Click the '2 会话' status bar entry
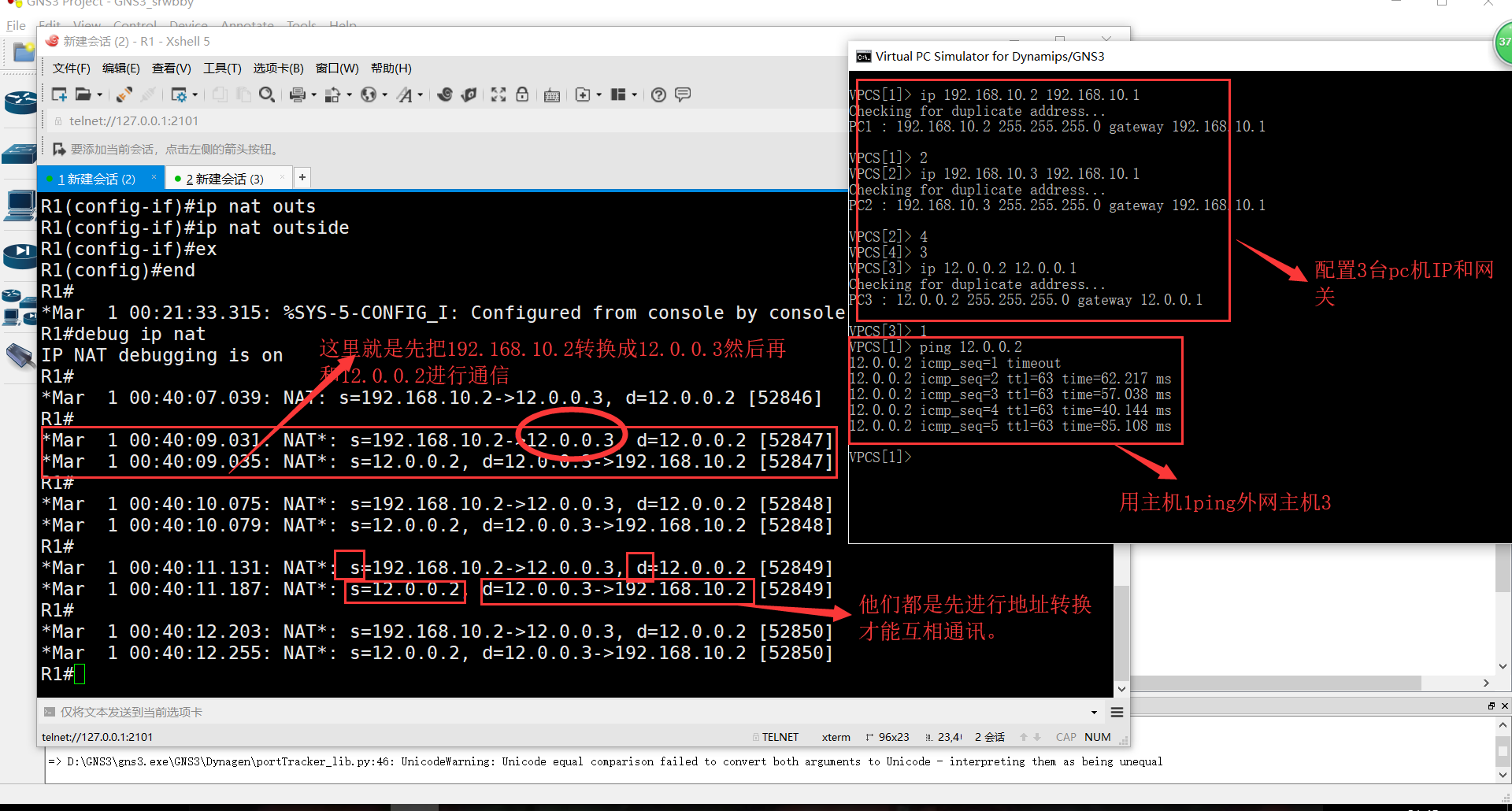The image size is (1512, 811). [x=990, y=737]
